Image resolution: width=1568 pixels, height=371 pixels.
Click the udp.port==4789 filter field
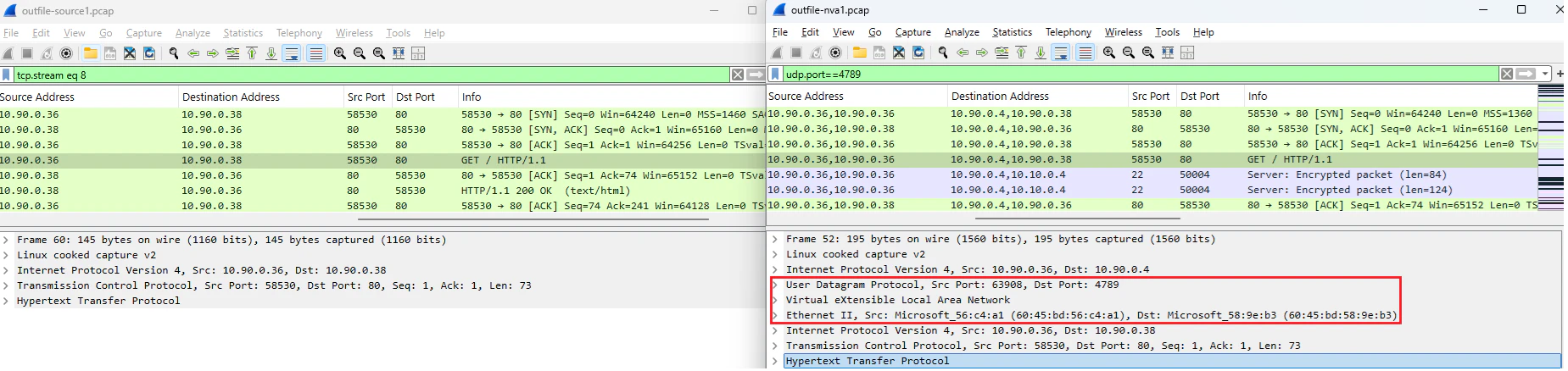(x=1141, y=74)
